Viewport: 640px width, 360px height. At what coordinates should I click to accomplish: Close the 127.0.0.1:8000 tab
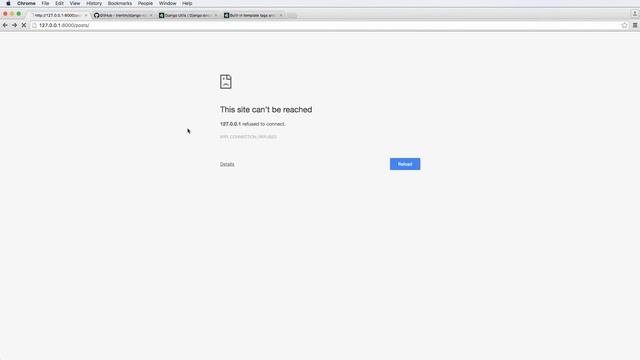tap(86, 15)
